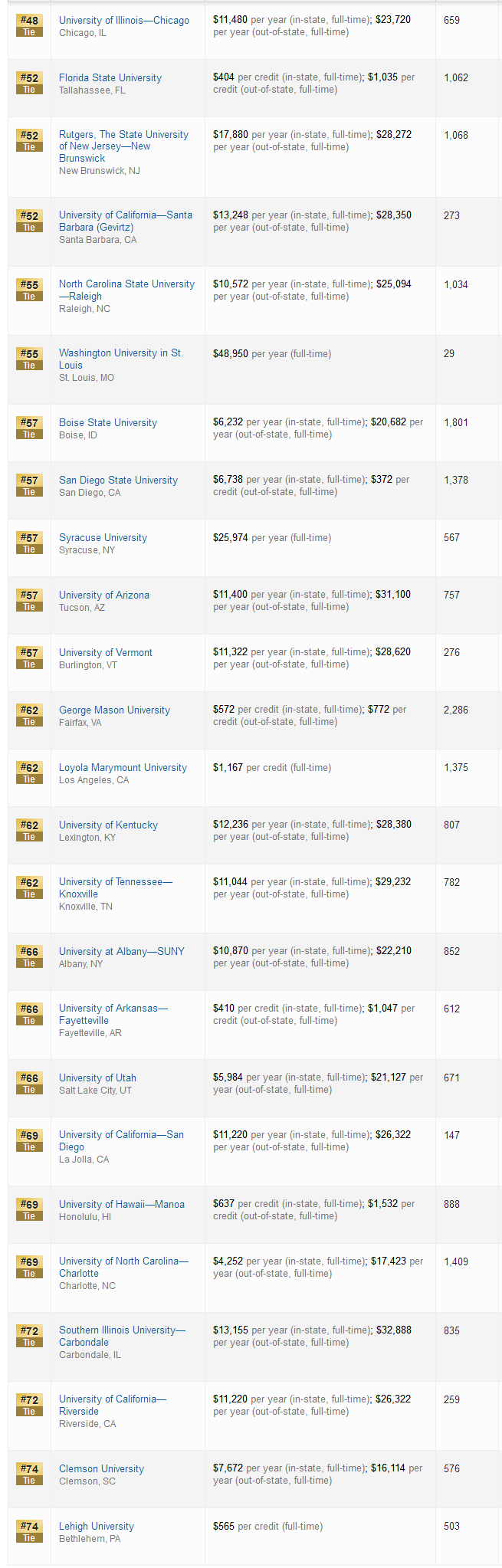Click Rutgers, The State University of New Jersey link
Viewport: 502px width, 1568px height.
coord(123,146)
